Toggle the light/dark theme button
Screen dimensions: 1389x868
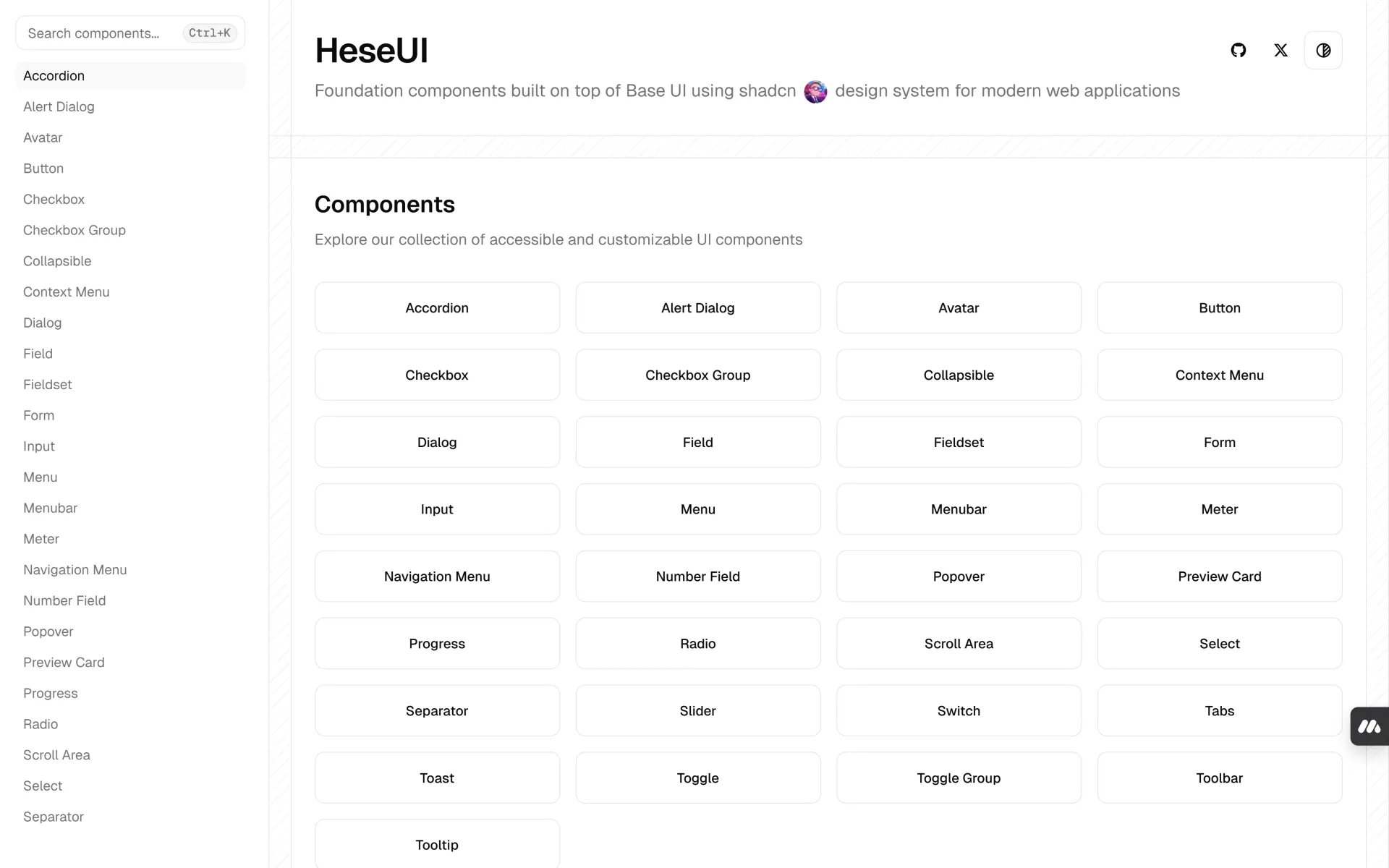1323,51
